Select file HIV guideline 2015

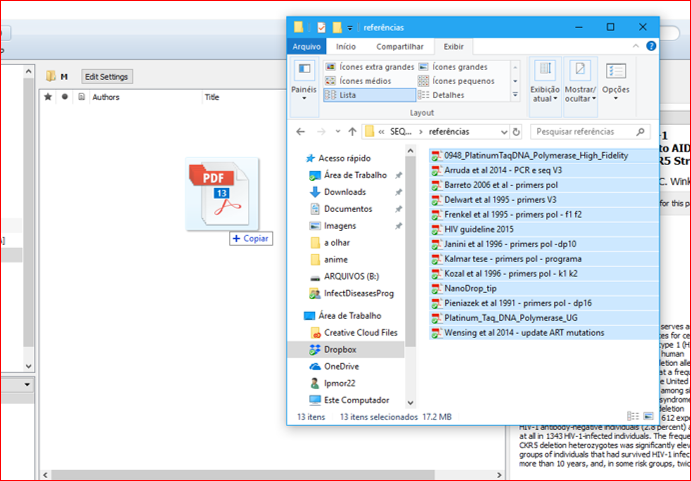click(479, 229)
